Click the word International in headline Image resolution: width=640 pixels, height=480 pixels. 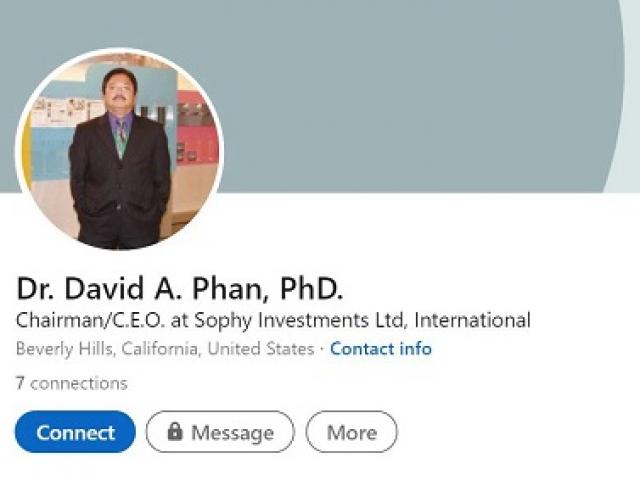coord(472,320)
